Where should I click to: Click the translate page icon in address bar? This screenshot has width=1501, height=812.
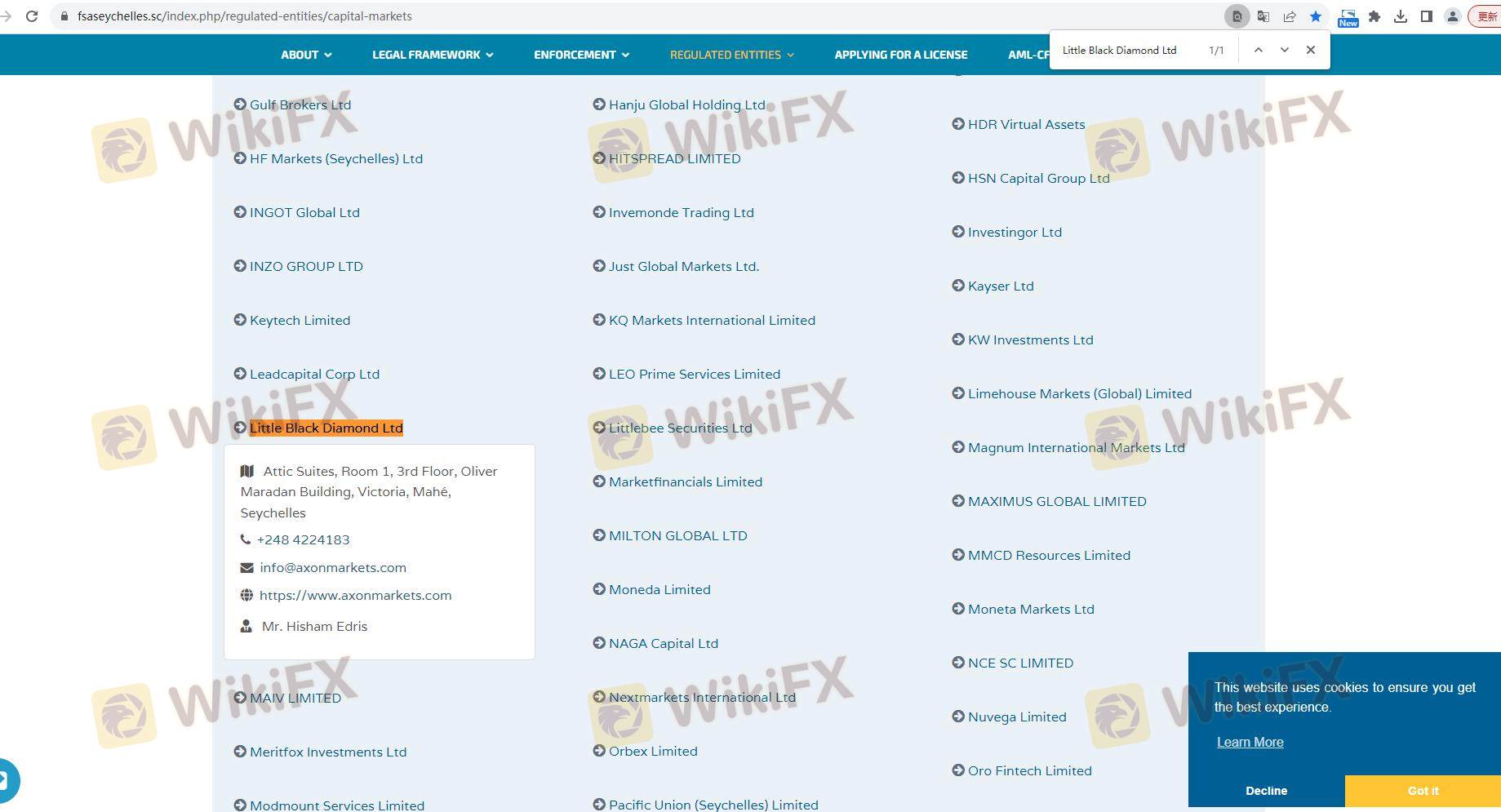1263,16
